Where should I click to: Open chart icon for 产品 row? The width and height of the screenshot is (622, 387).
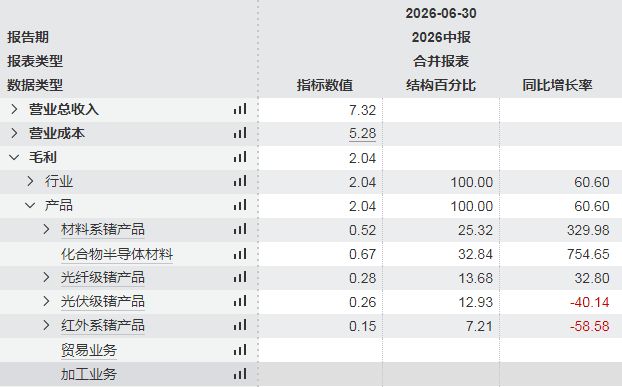pyautogui.click(x=240, y=205)
